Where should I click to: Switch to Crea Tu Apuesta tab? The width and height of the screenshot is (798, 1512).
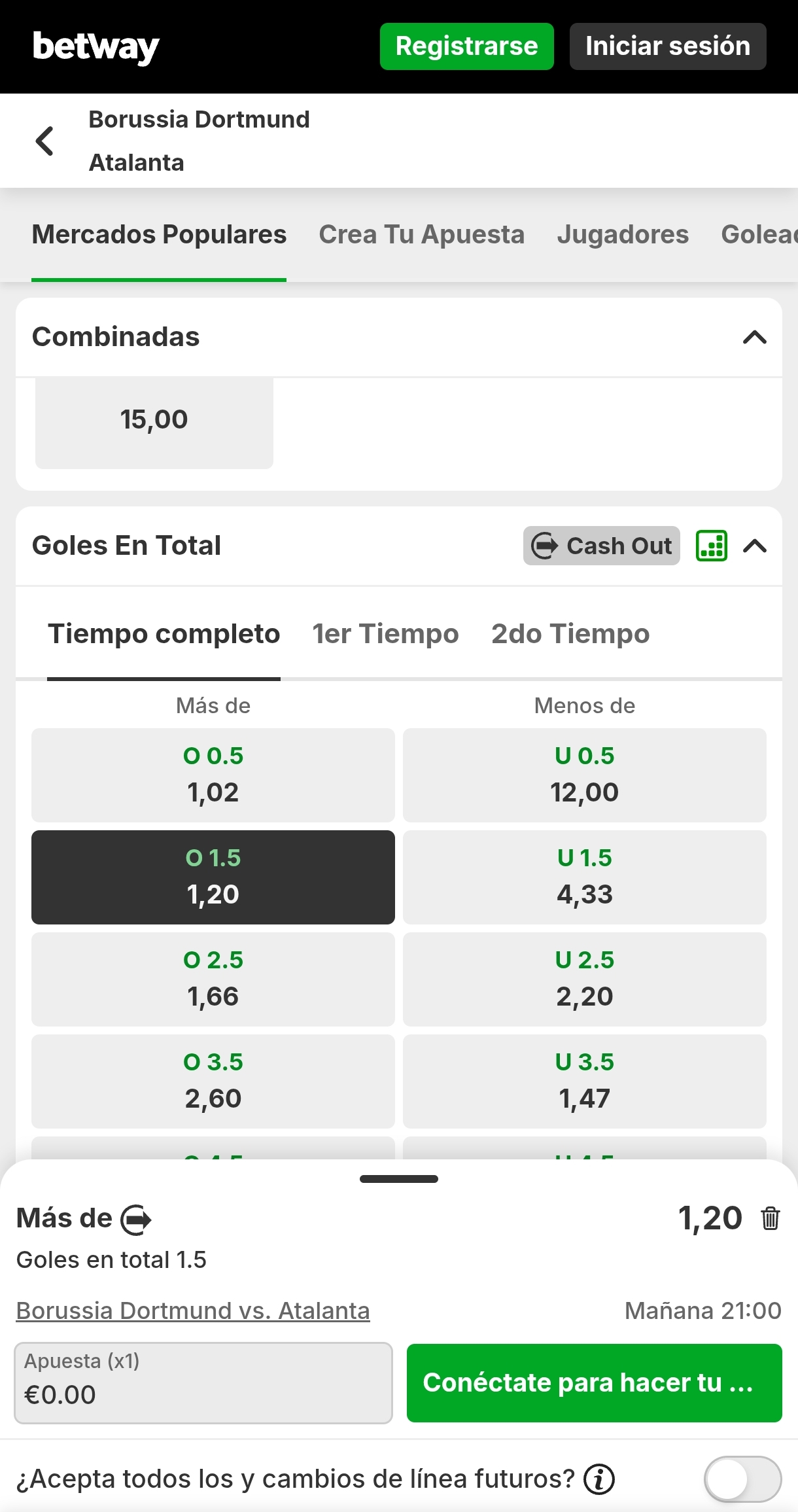(421, 235)
